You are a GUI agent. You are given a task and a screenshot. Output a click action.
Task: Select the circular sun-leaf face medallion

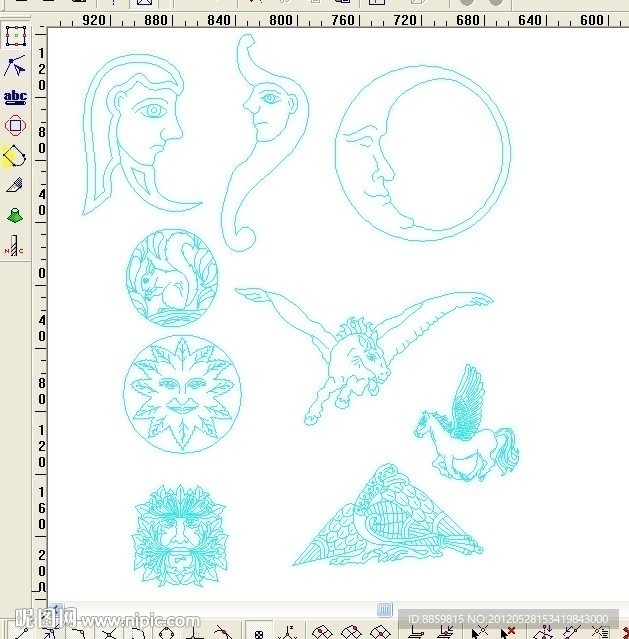182,392
